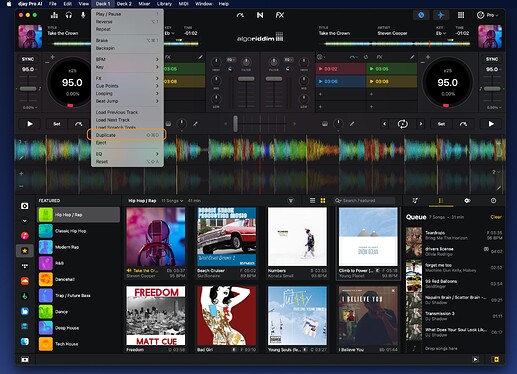
Task: Toggle the preview play button at bottom right
Action: [x=475, y=359]
